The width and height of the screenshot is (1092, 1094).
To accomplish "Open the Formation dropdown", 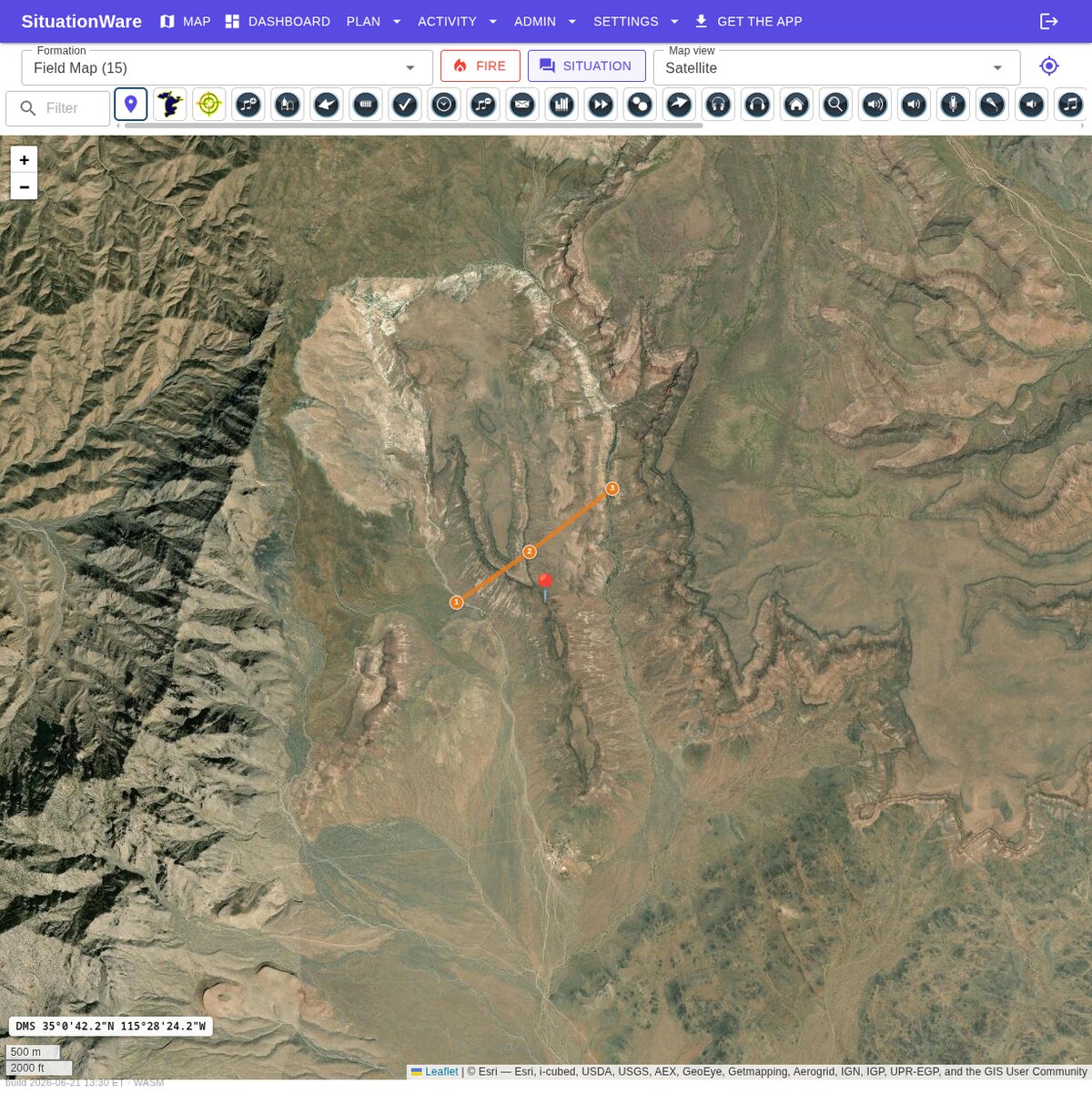I will [x=227, y=68].
